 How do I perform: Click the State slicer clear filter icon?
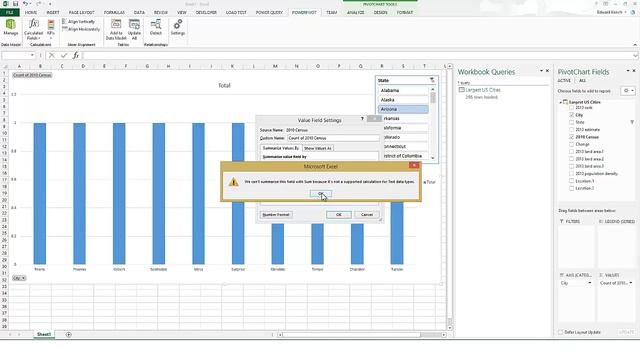click(432, 80)
